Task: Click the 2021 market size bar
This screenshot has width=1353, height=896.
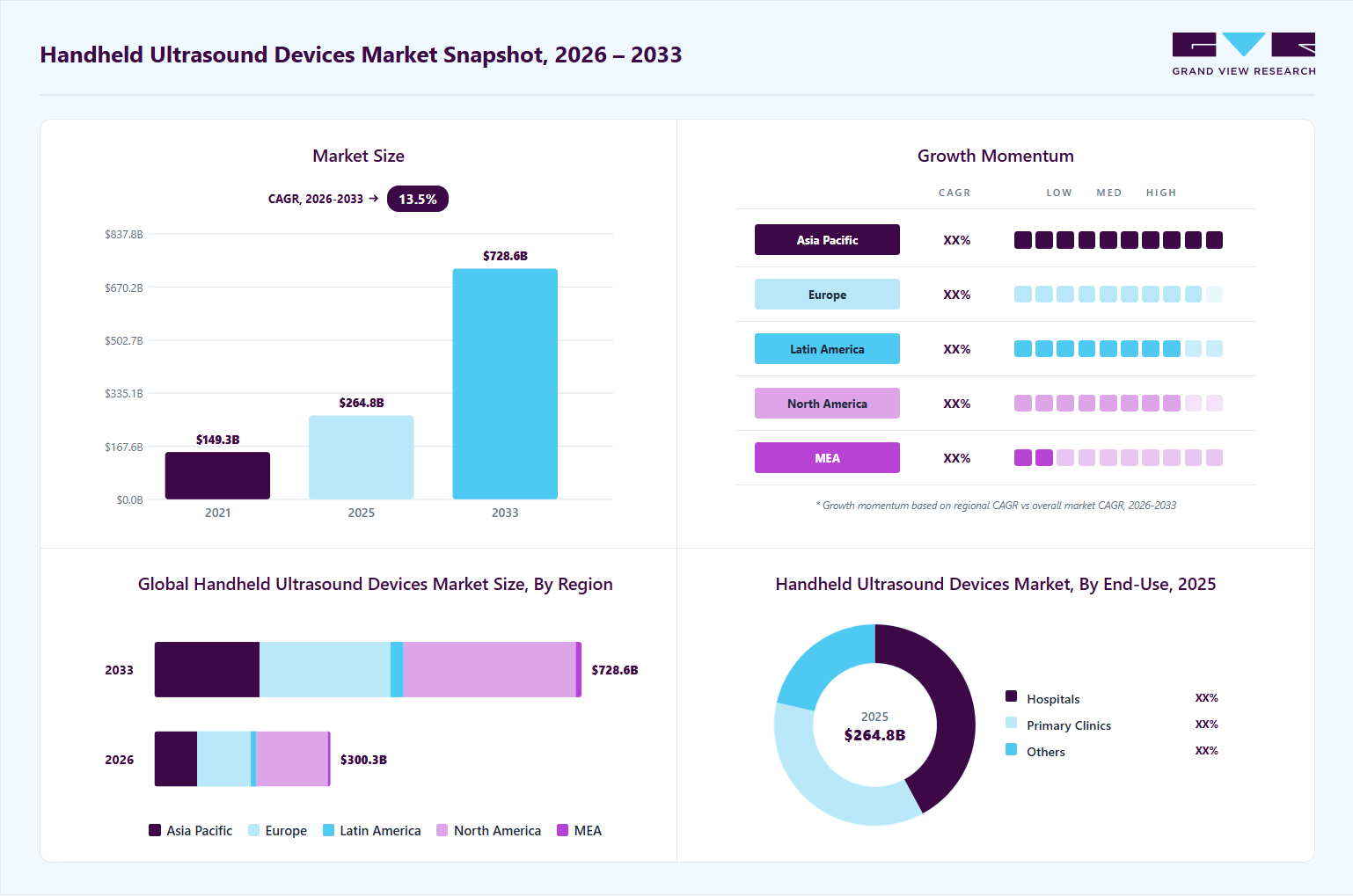Action: pyautogui.click(x=217, y=476)
